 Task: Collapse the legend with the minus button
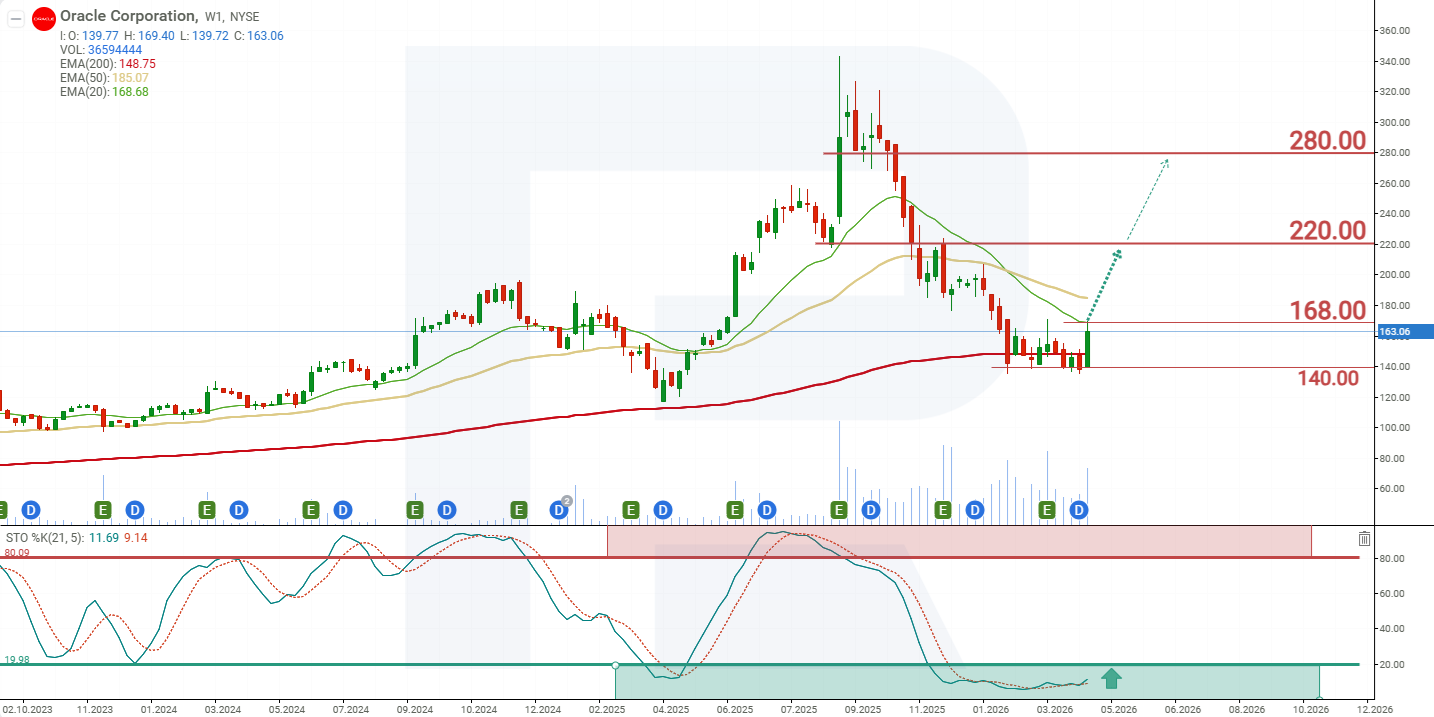(16, 19)
